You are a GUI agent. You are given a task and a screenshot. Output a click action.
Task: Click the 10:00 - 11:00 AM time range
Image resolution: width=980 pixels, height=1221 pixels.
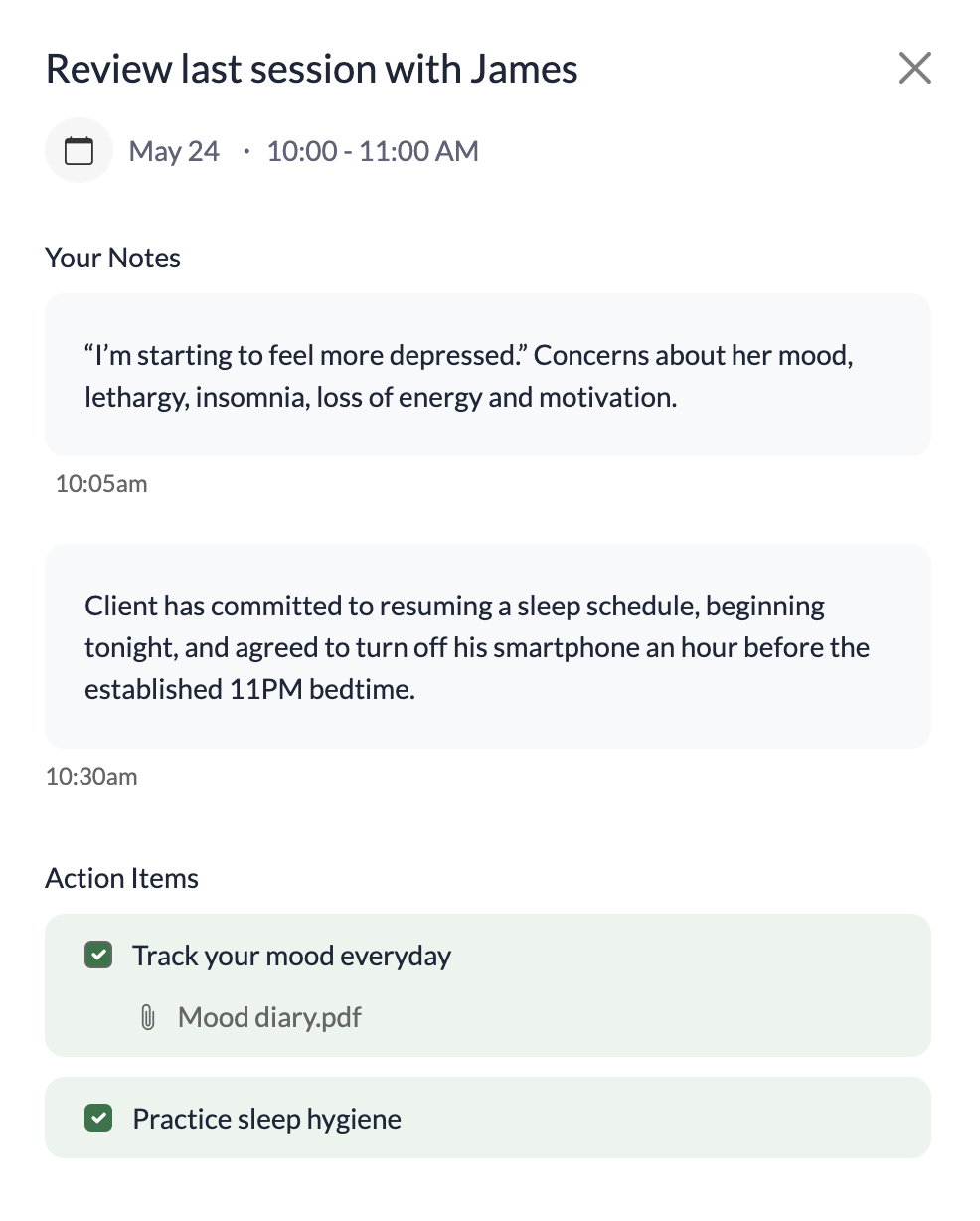[373, 151]
